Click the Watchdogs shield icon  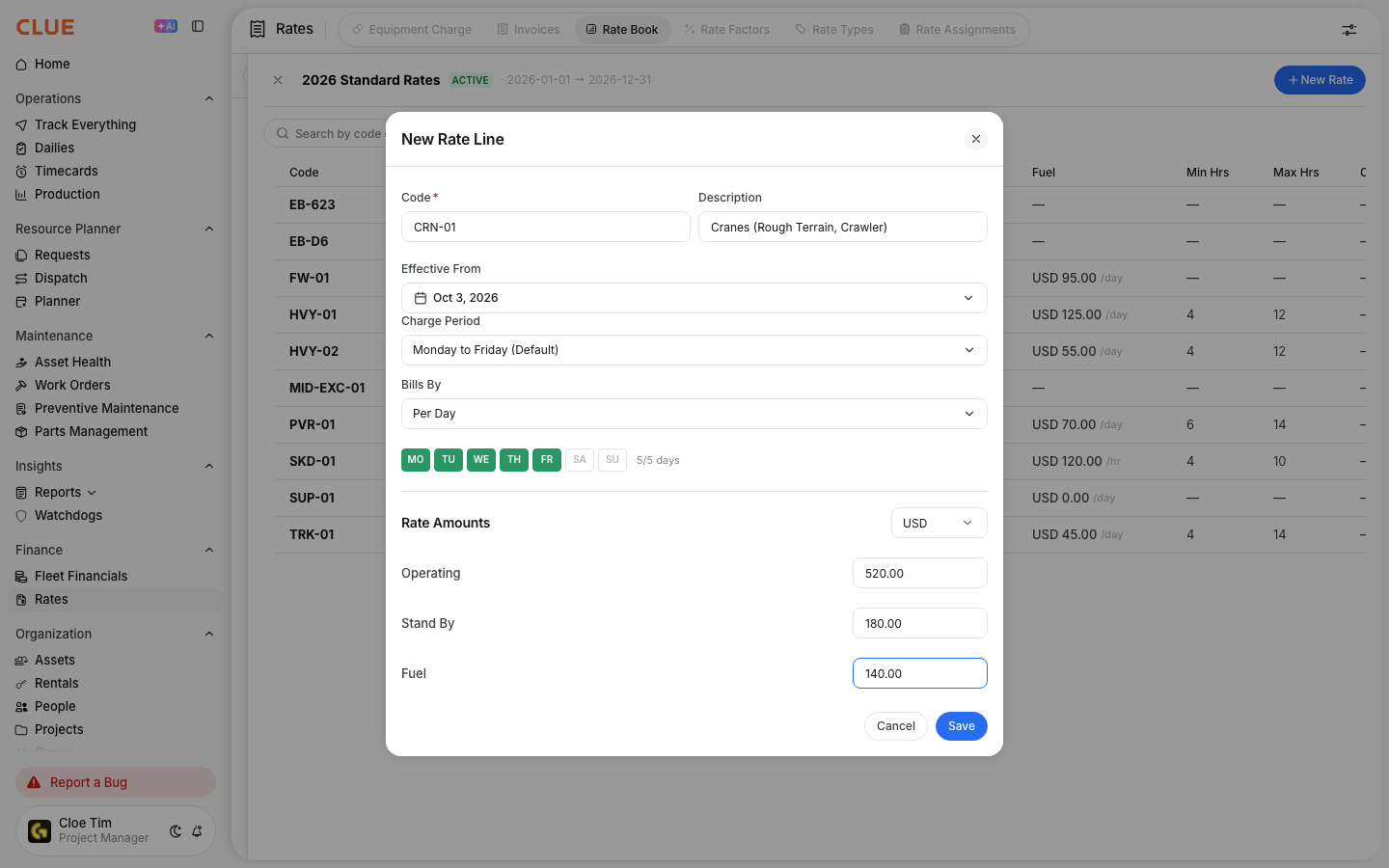click(21, 515)
